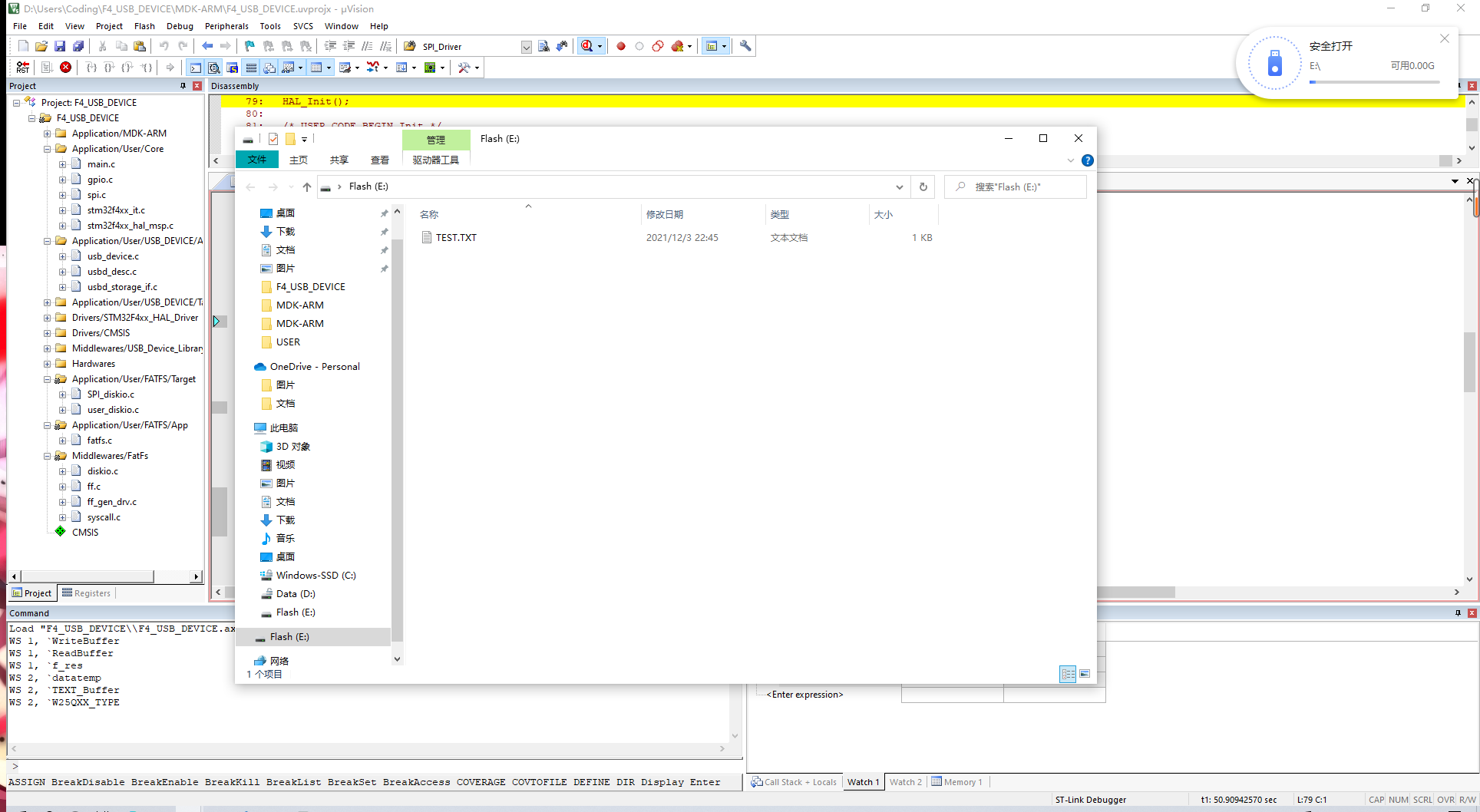Click the Save All toolbar icon

pos(78,46)
